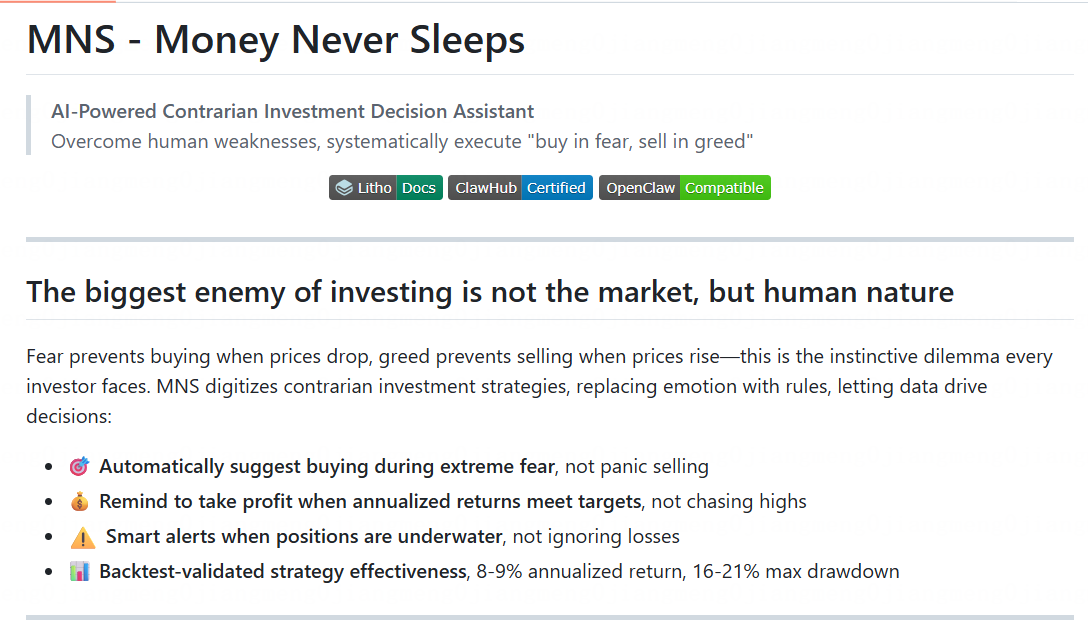The width and height of the screenshot is (1088, 626).
Task: Click heading about biggest enemy of investing
Action: point(490,292)
